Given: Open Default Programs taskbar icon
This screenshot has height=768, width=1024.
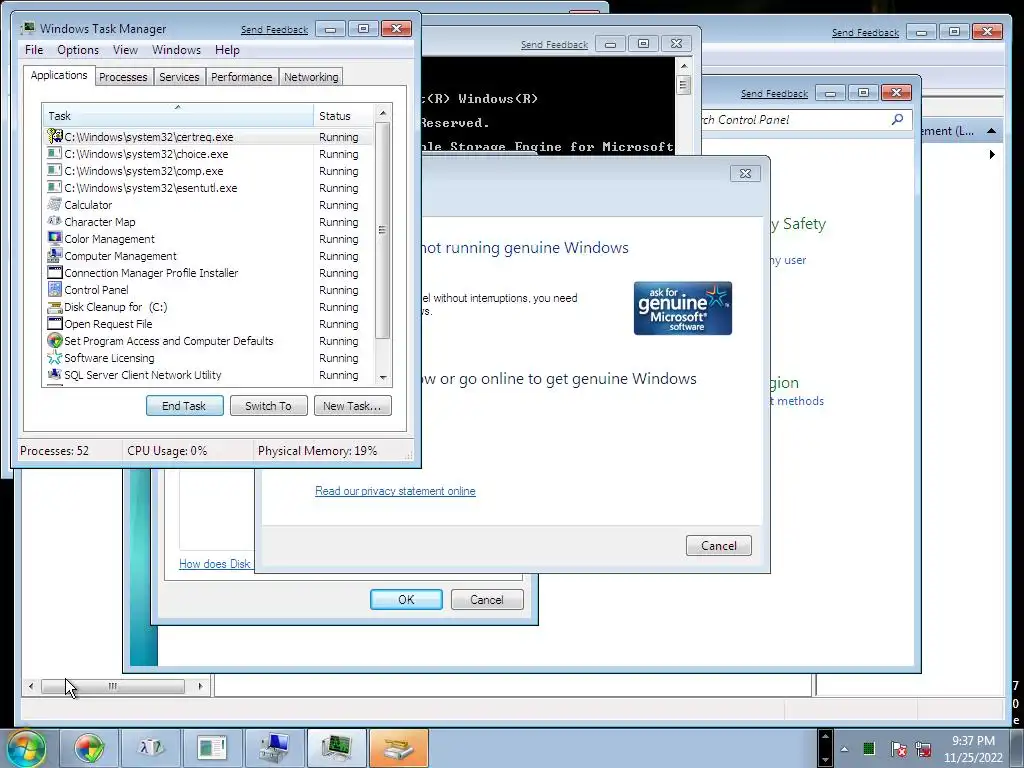Looking at the screenshot, I should tap(89, 748).
